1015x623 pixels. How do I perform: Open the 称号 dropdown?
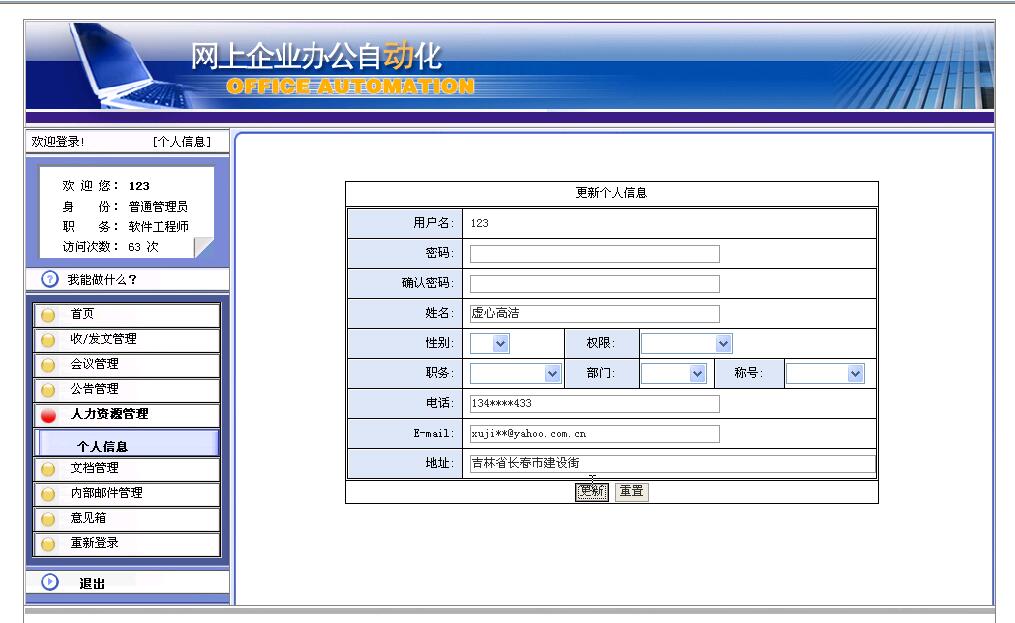click(825, 374)
